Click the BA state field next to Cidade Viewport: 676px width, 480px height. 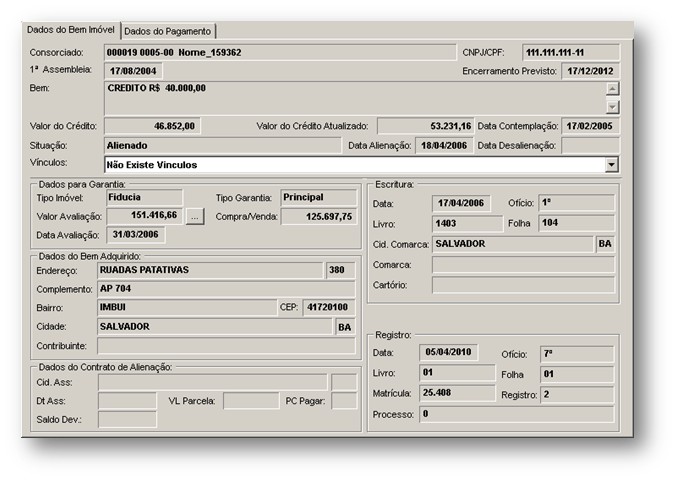[x=345, y=327]
